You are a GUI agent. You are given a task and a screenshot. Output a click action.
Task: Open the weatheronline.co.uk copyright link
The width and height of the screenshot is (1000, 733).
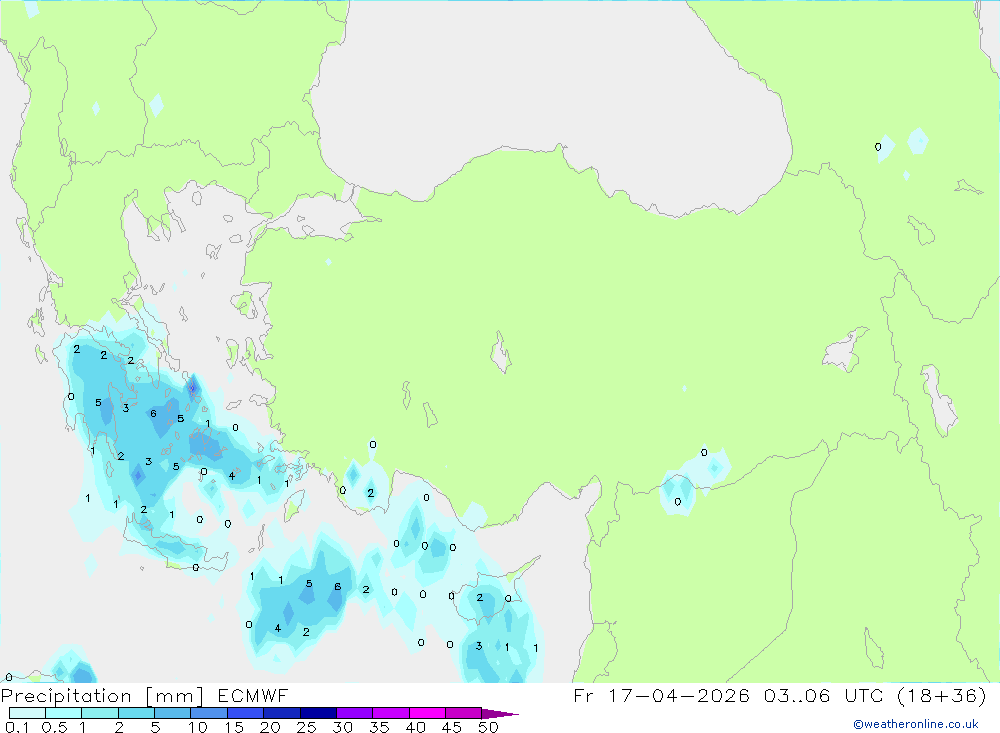tap(916, 724)
